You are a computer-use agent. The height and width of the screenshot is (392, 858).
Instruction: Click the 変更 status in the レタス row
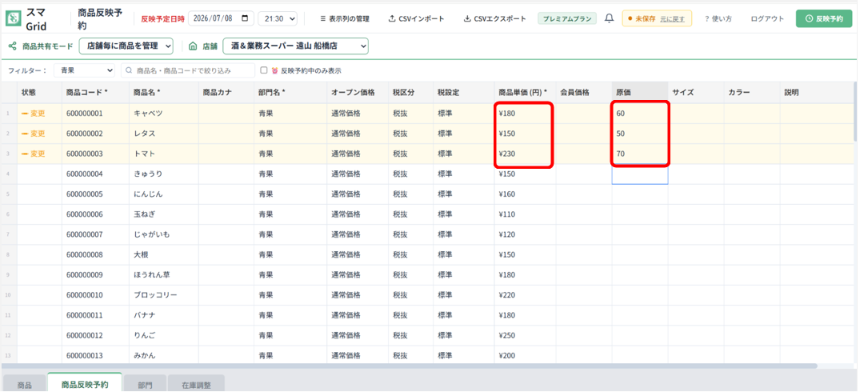tap(33, 134)
